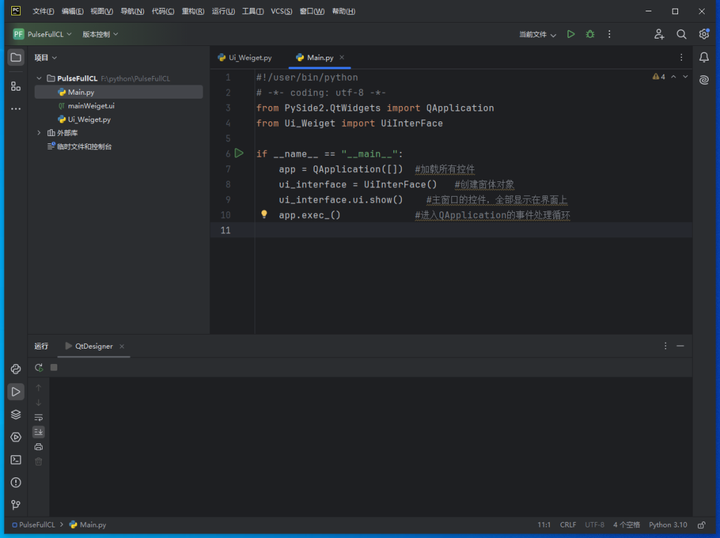Click the 4 个空格 indent setting
This screenshot has width=720, height=538.
coord(626,525)
